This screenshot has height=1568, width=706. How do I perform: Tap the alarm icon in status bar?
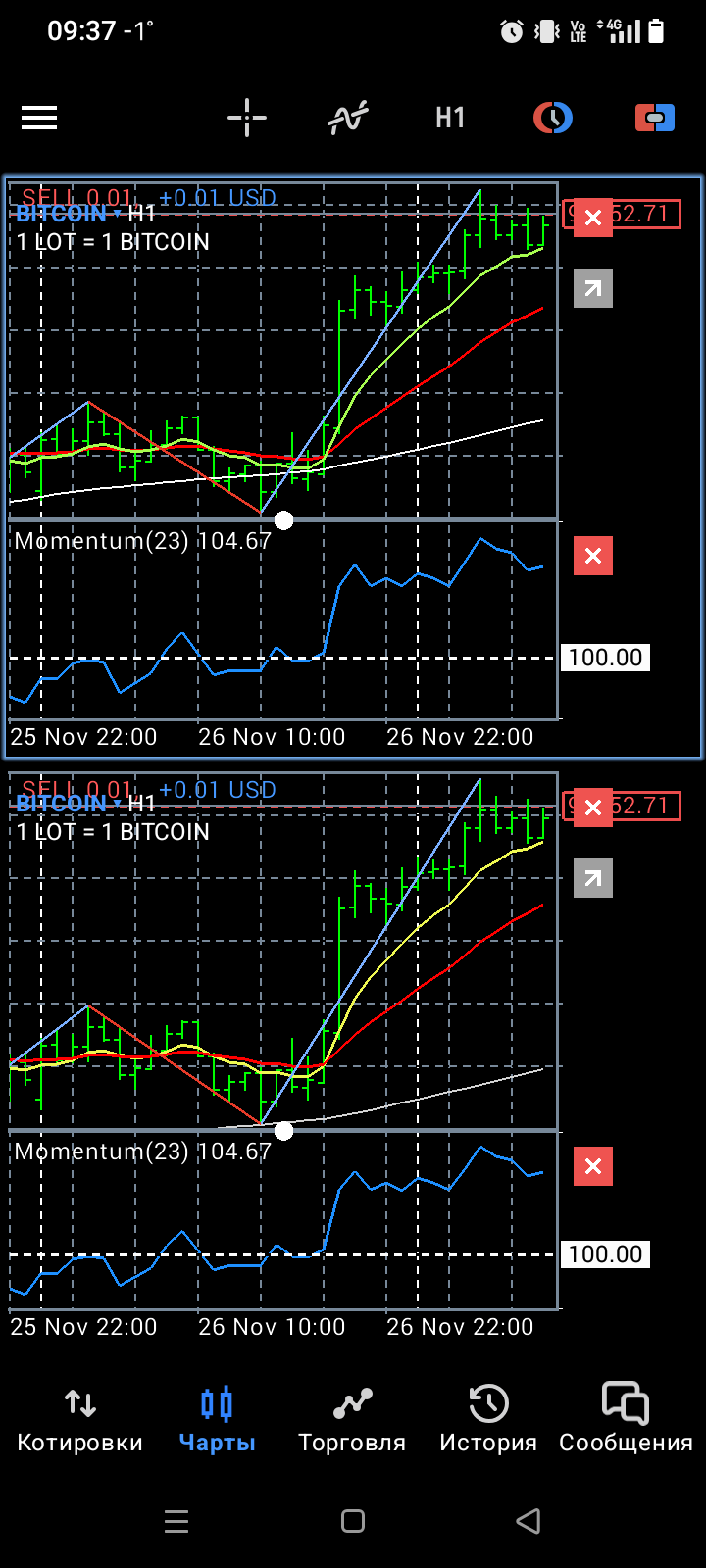click(512, 31)
